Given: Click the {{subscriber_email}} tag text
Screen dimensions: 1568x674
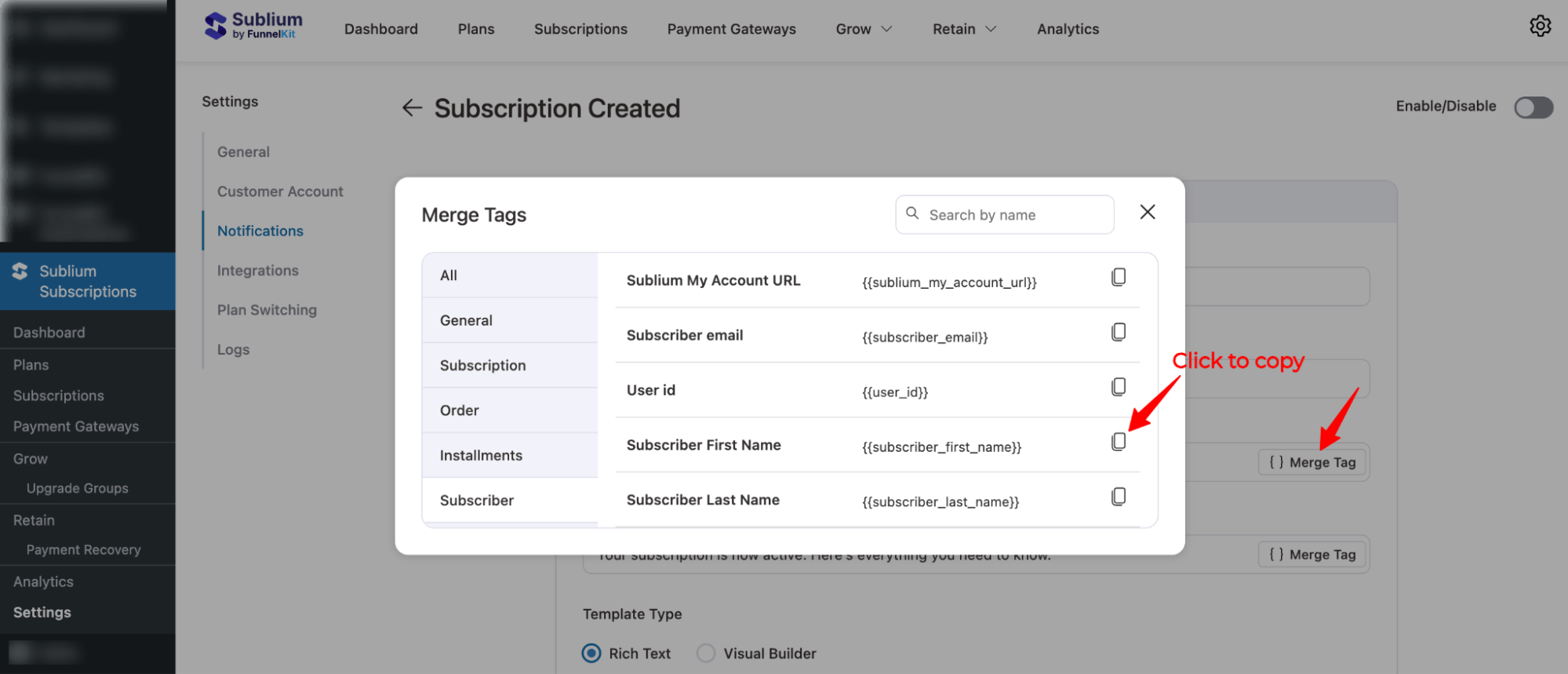Looking at the screenshot, I should [925, 337].
